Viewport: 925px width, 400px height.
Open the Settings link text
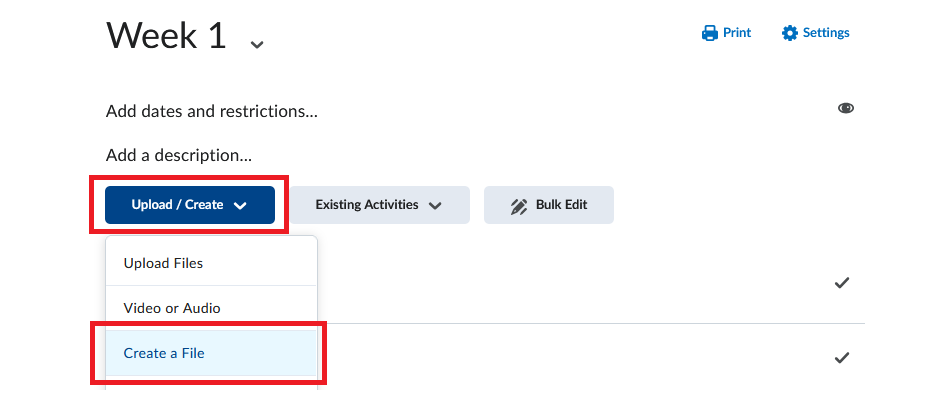[x=826, y=32]
